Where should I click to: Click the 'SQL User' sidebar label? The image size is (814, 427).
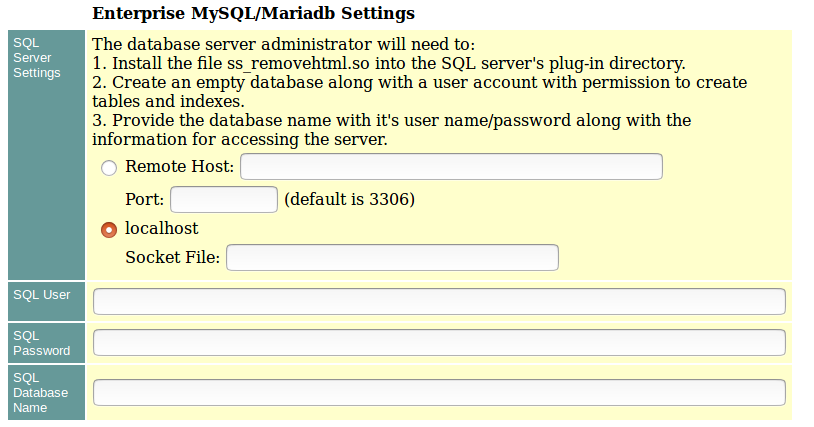41,294
